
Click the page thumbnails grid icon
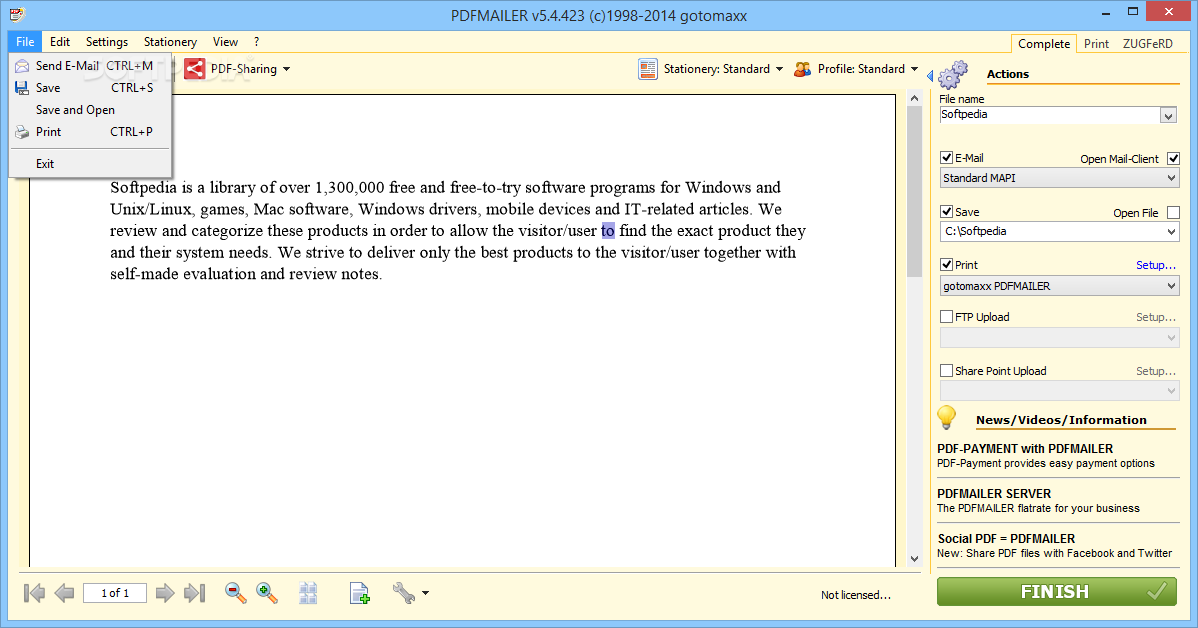(308, 593)
